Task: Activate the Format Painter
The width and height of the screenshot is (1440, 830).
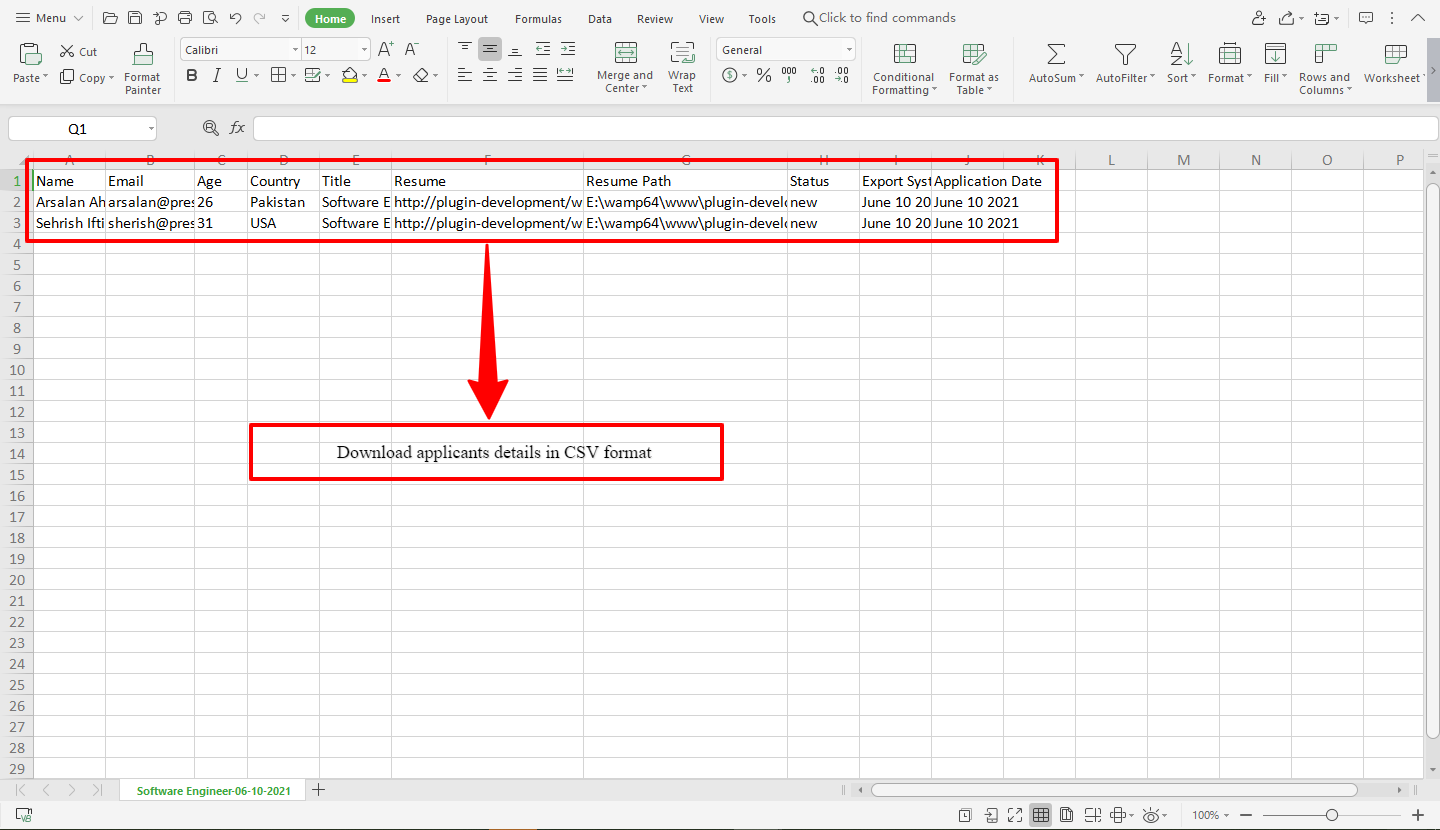Action: [x=142, y=63]
